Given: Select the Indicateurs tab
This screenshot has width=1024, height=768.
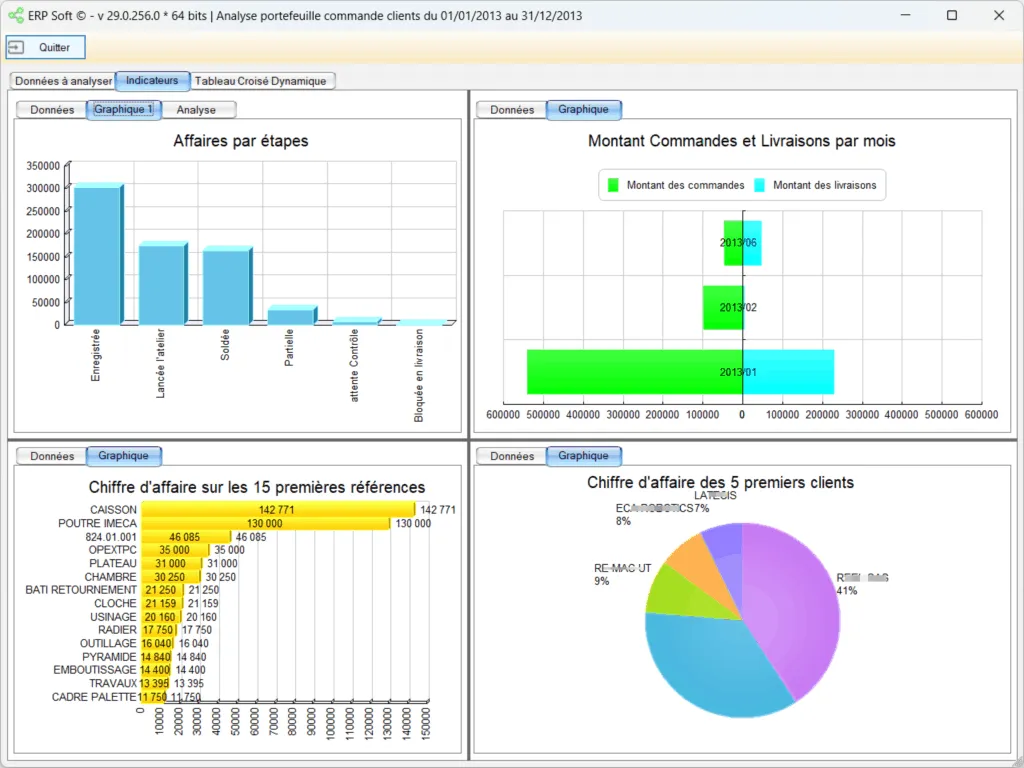Looking at the screenshot, I should tap(152, 80).
